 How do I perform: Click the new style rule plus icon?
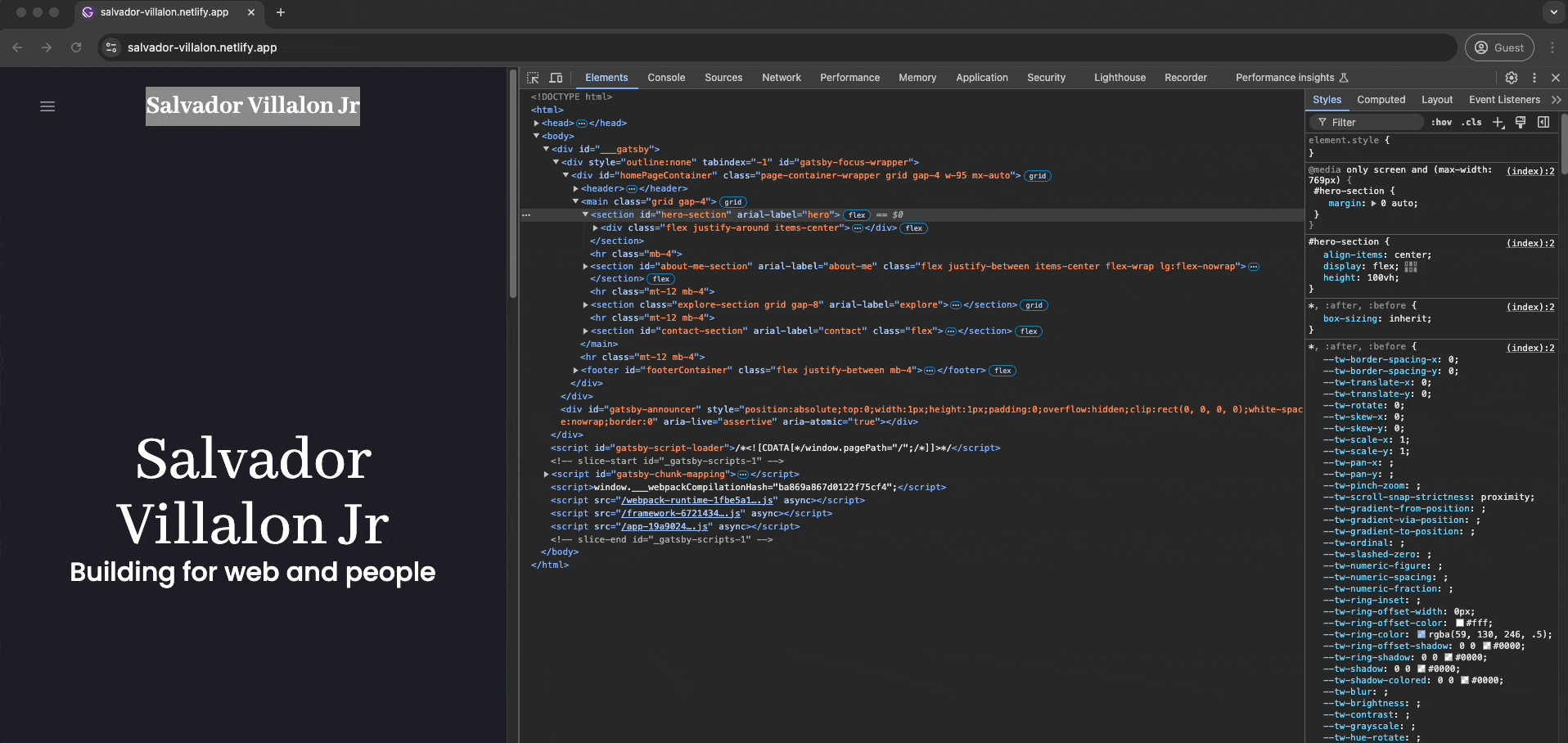1498,122
